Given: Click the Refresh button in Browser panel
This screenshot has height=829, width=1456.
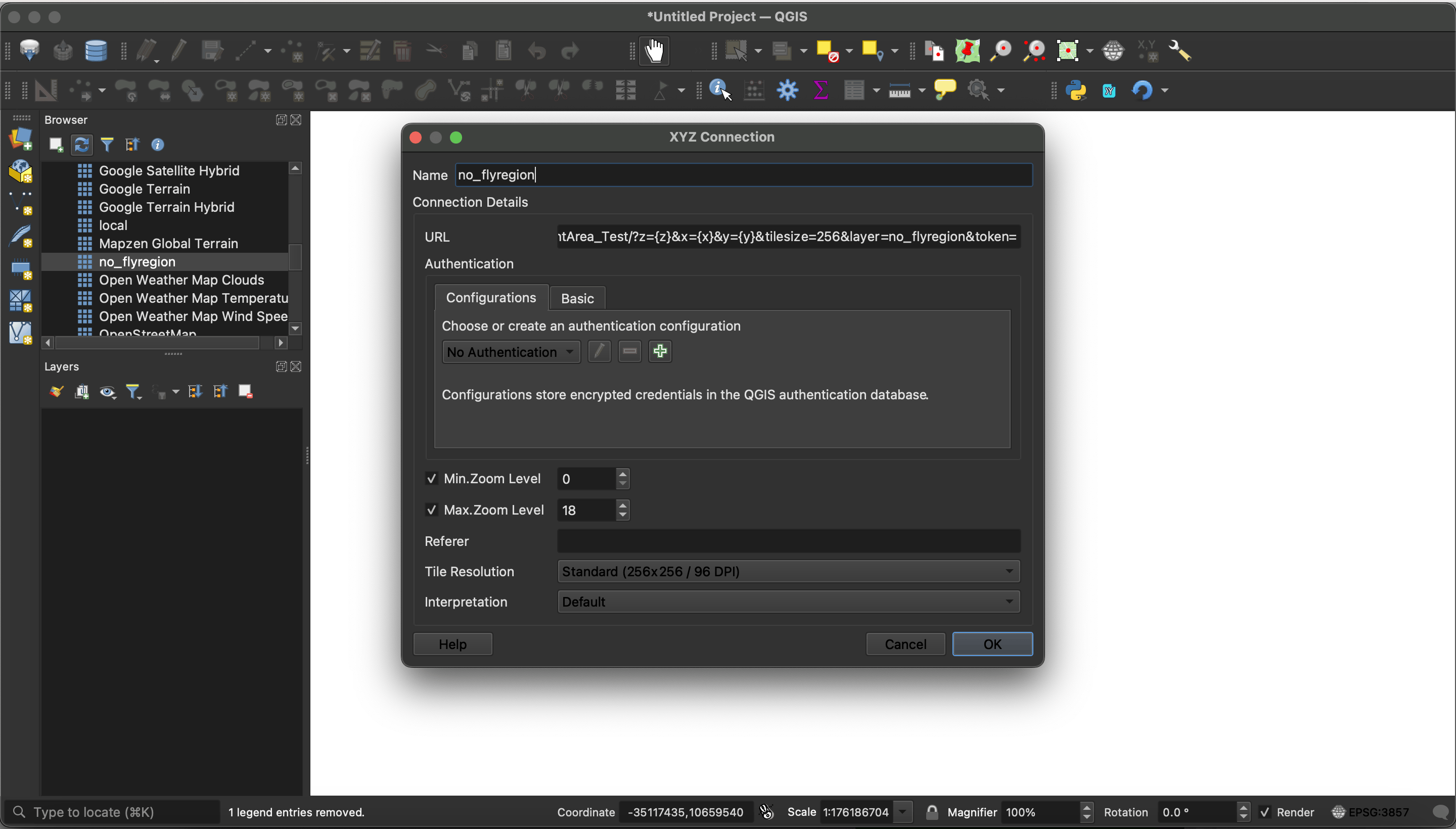Looking at the screenshot, I should point(81,145).
